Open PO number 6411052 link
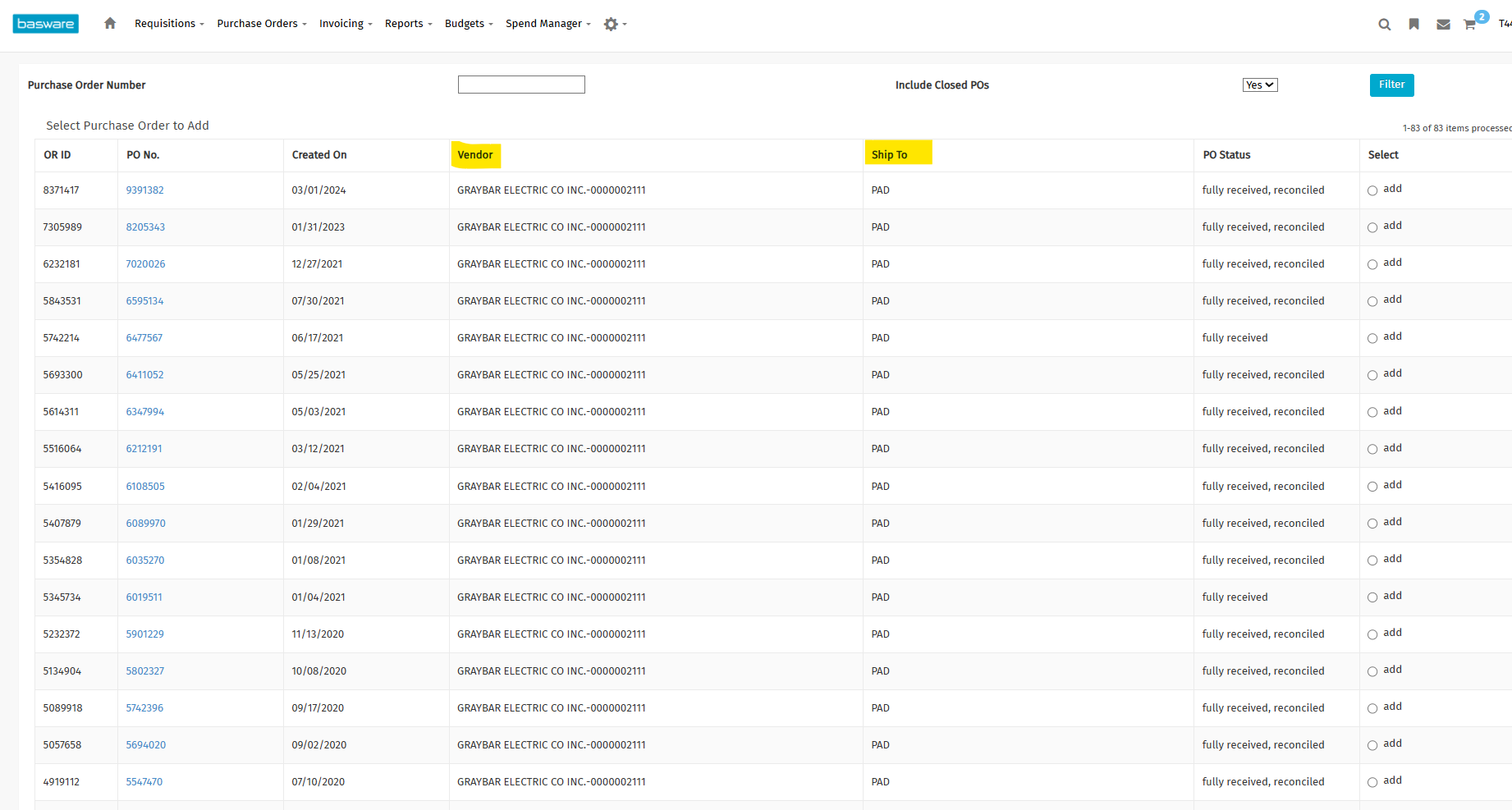 click(x=144, y=375)
